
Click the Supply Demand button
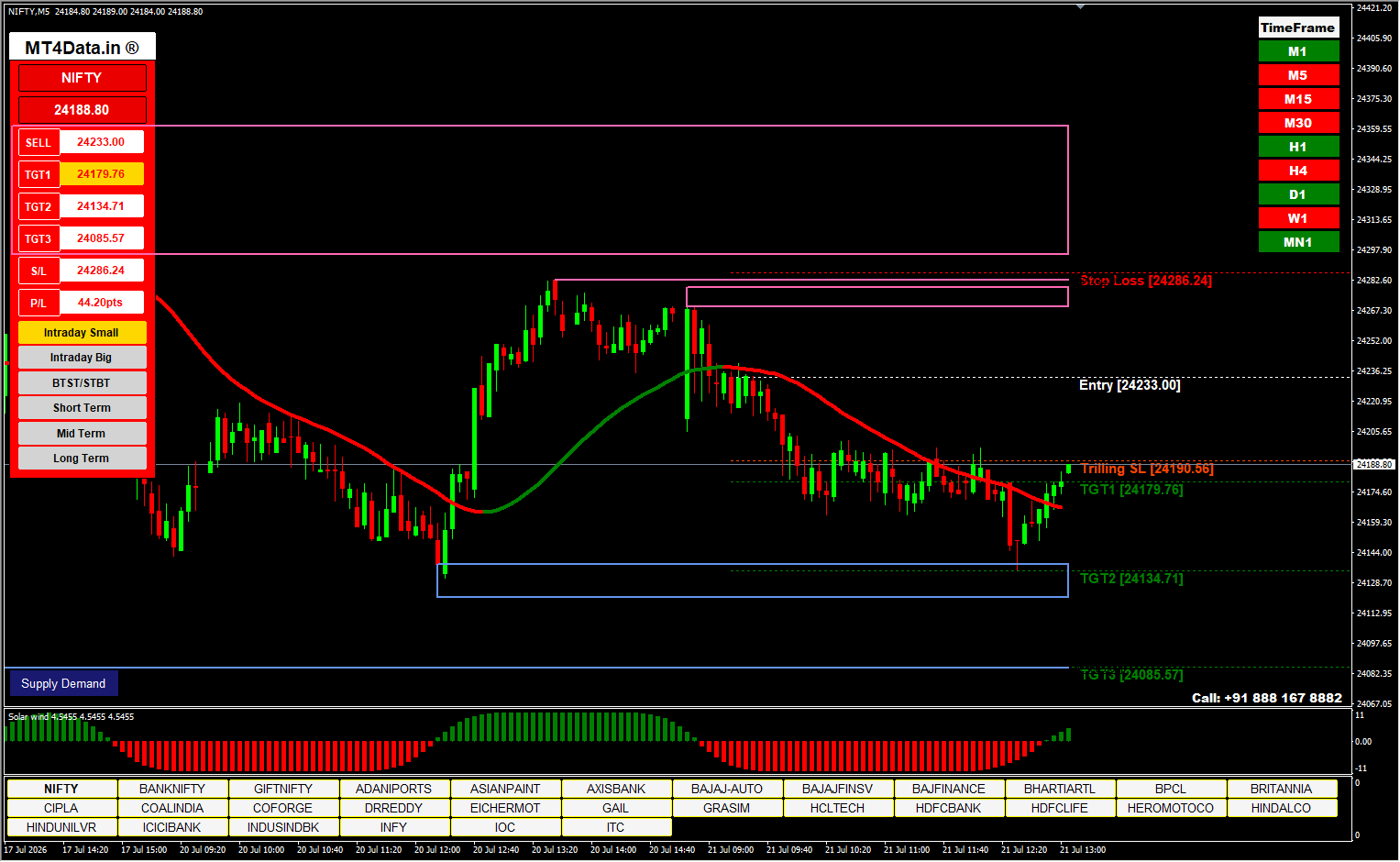pos(63,683)
